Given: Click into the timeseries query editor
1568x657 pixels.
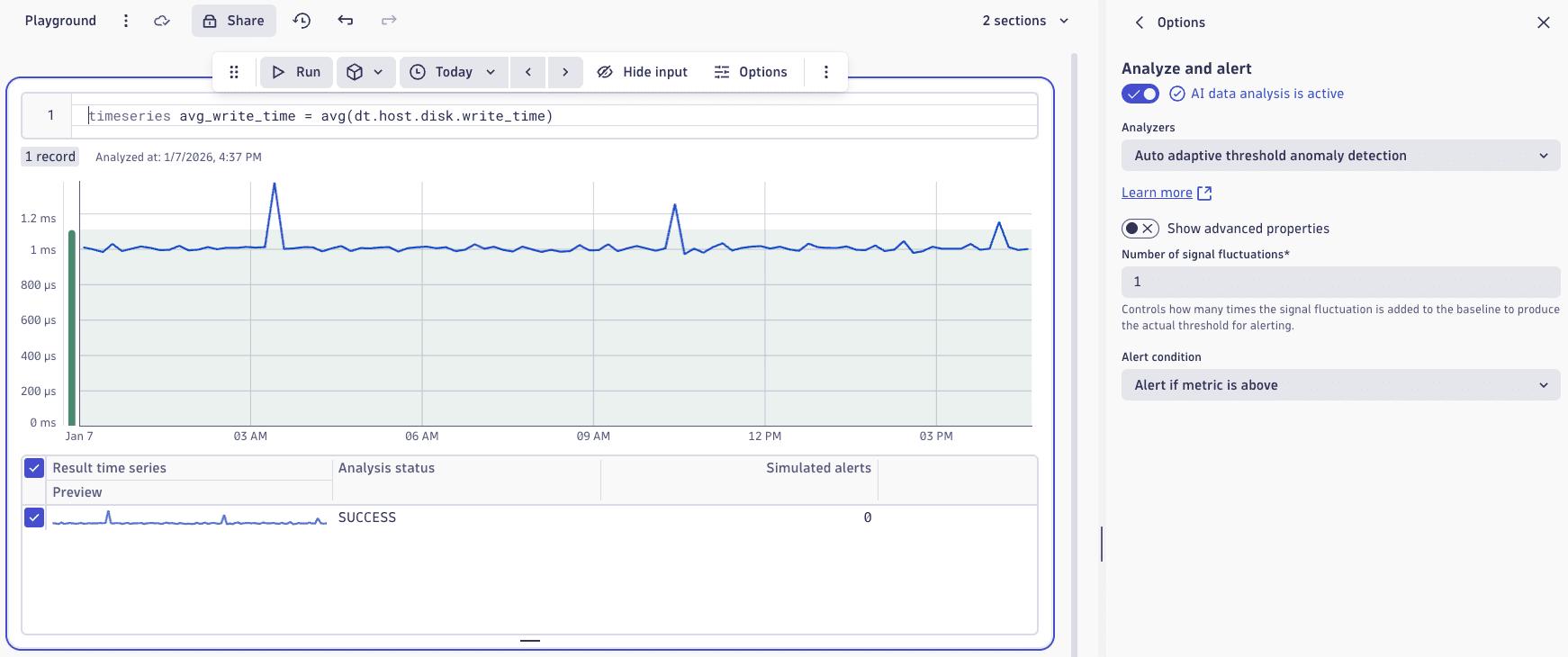Looking at the screenshot, I should [554, 116].
